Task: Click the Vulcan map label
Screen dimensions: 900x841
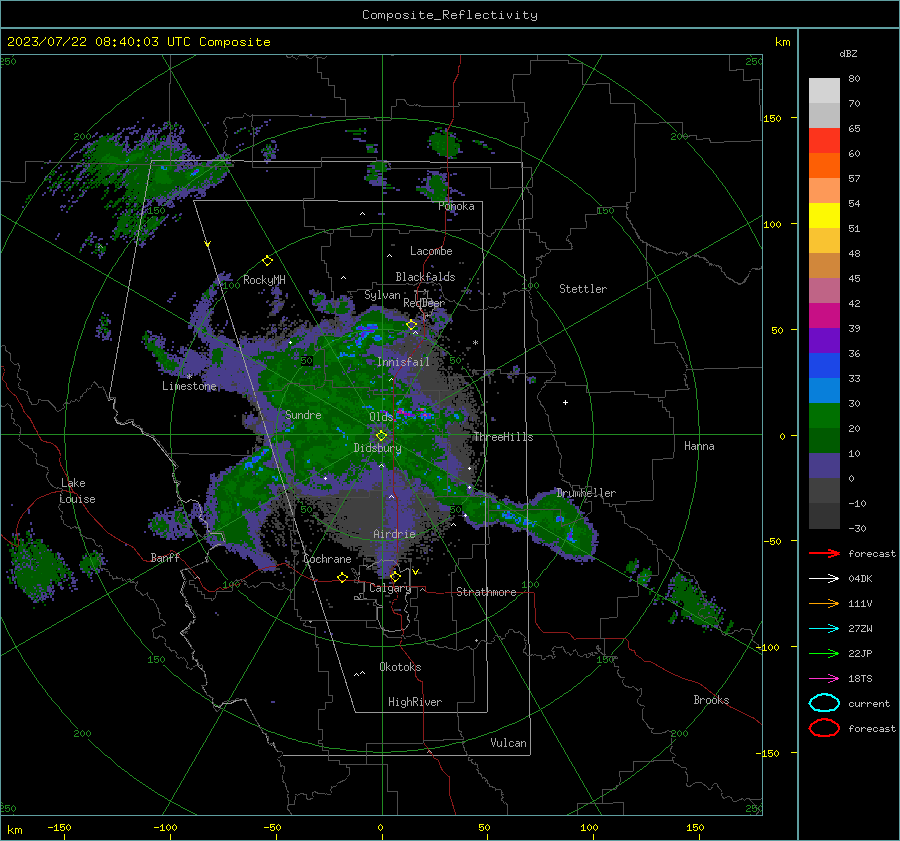Action: [509, 743]
